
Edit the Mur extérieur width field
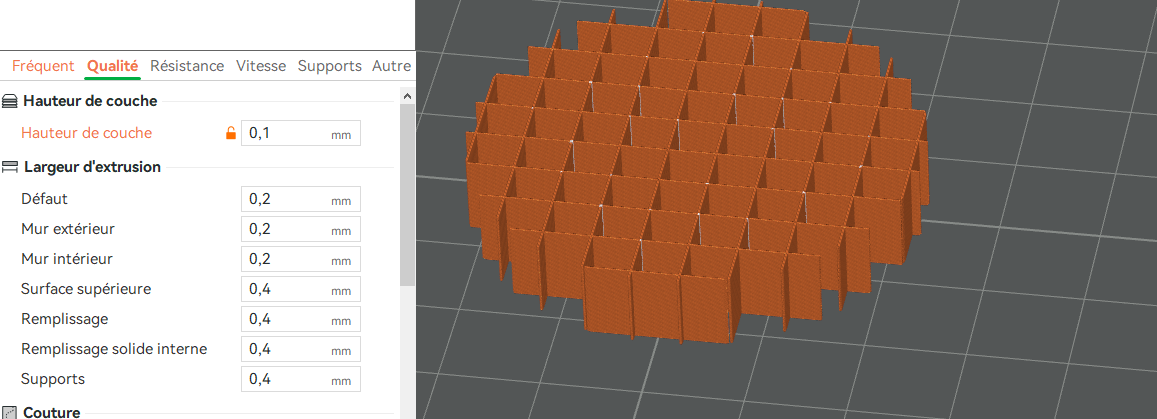(301, 229)
